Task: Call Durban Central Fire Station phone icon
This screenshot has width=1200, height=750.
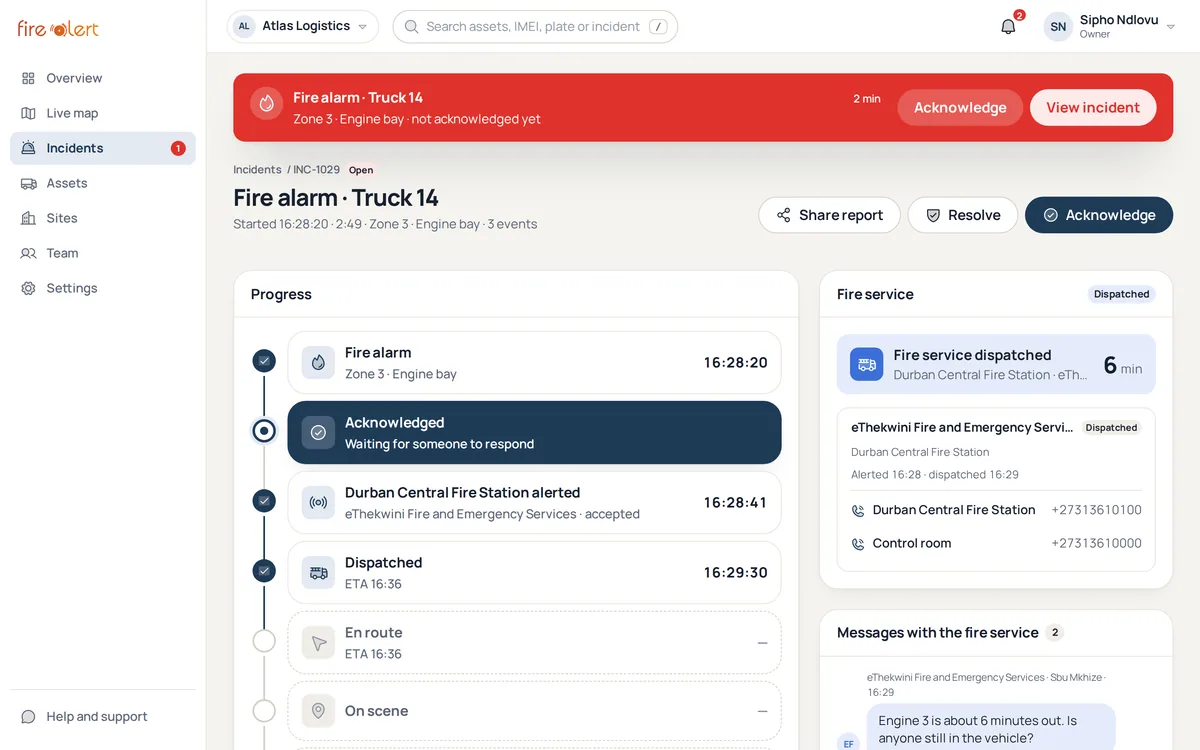Action: pos(857,510)
